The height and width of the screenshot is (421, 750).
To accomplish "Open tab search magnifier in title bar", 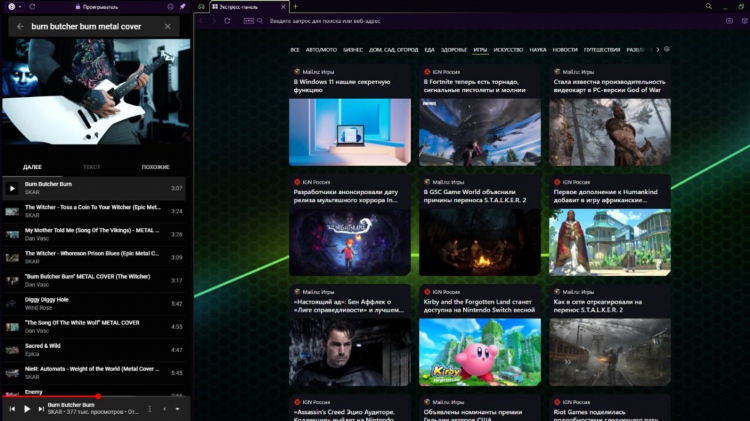I will pyautogui.click(x=708, y=6).
